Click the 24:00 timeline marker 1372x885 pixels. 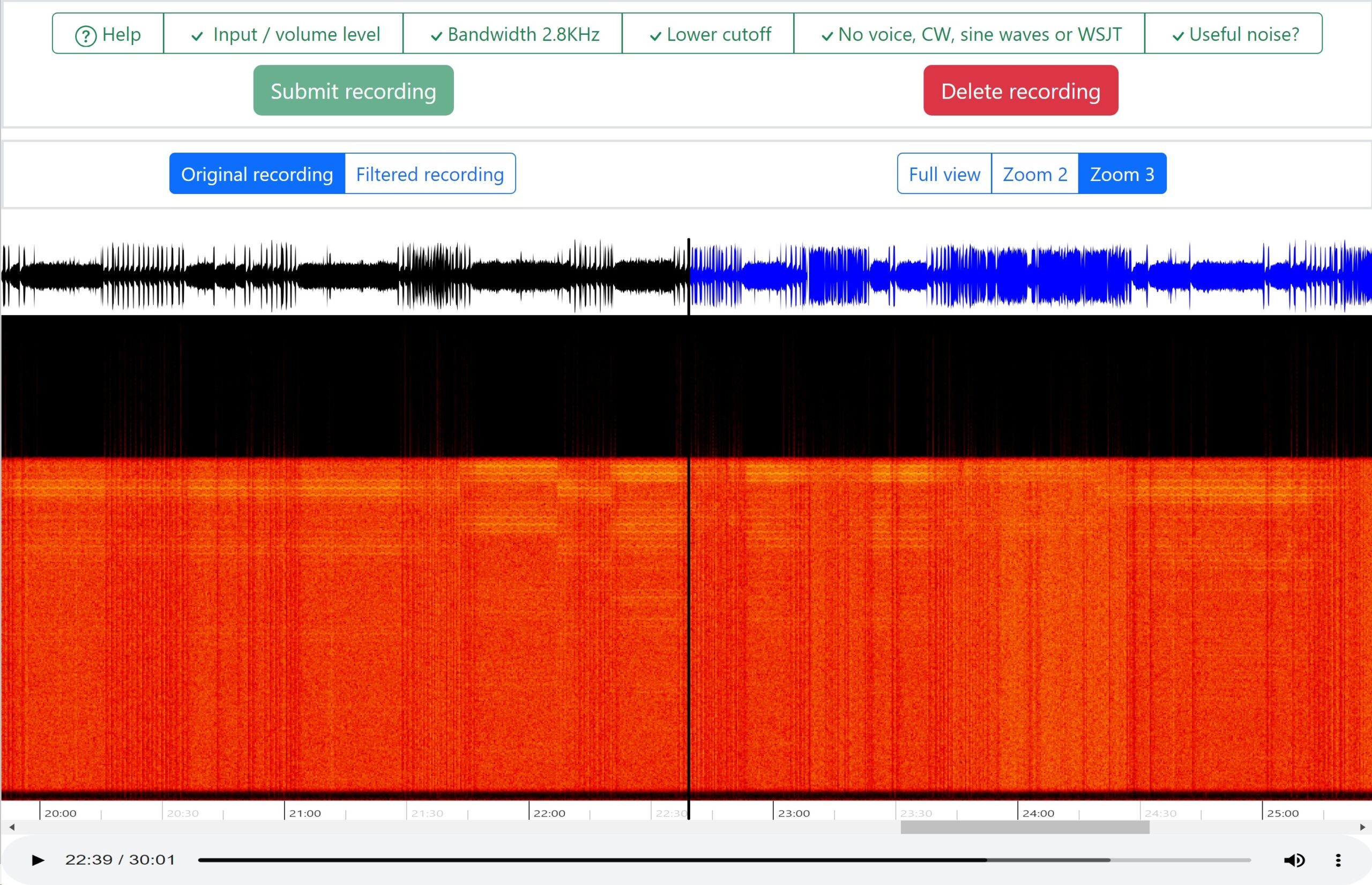click(1038, 813)
